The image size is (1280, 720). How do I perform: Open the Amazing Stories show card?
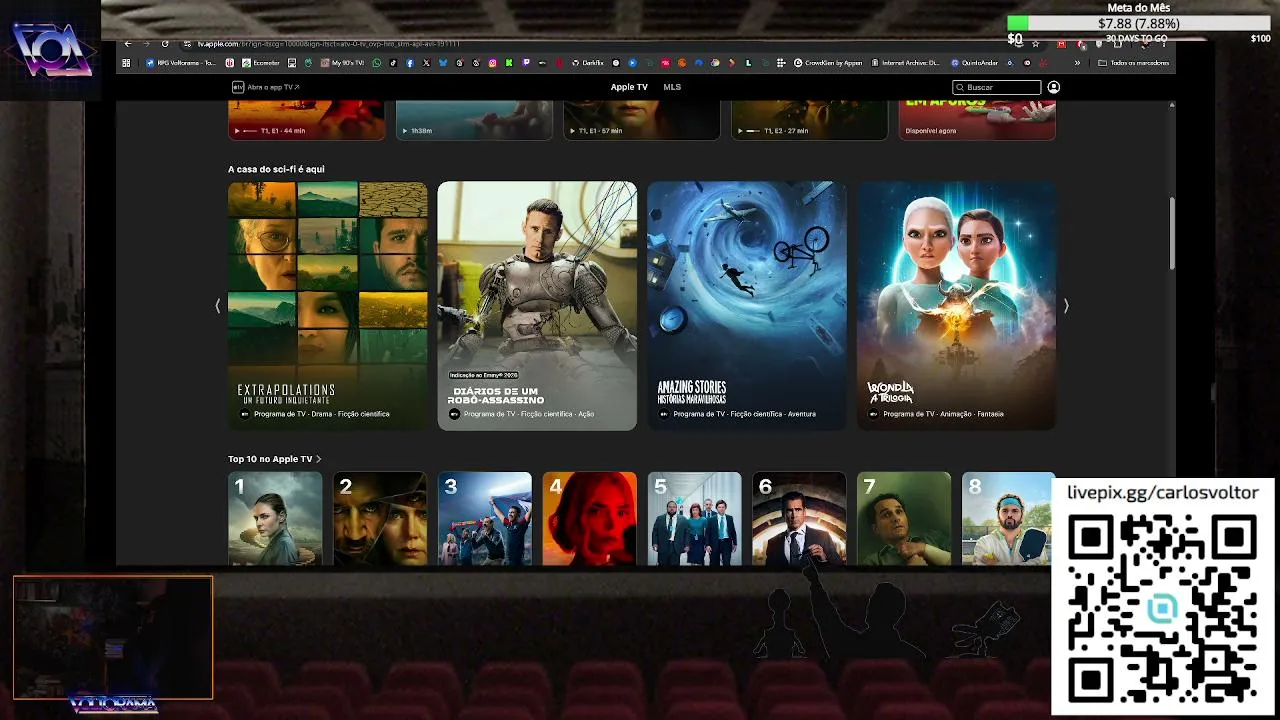click(x=747, y=306)
